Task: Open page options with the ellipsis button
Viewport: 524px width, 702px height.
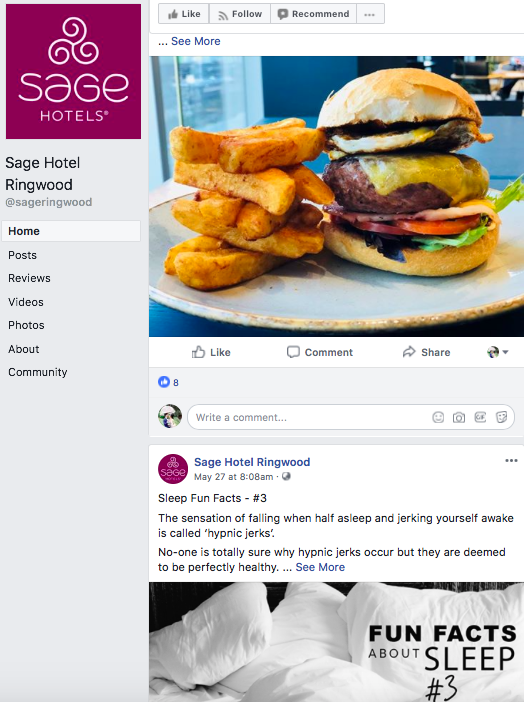Action: [370, 14]
